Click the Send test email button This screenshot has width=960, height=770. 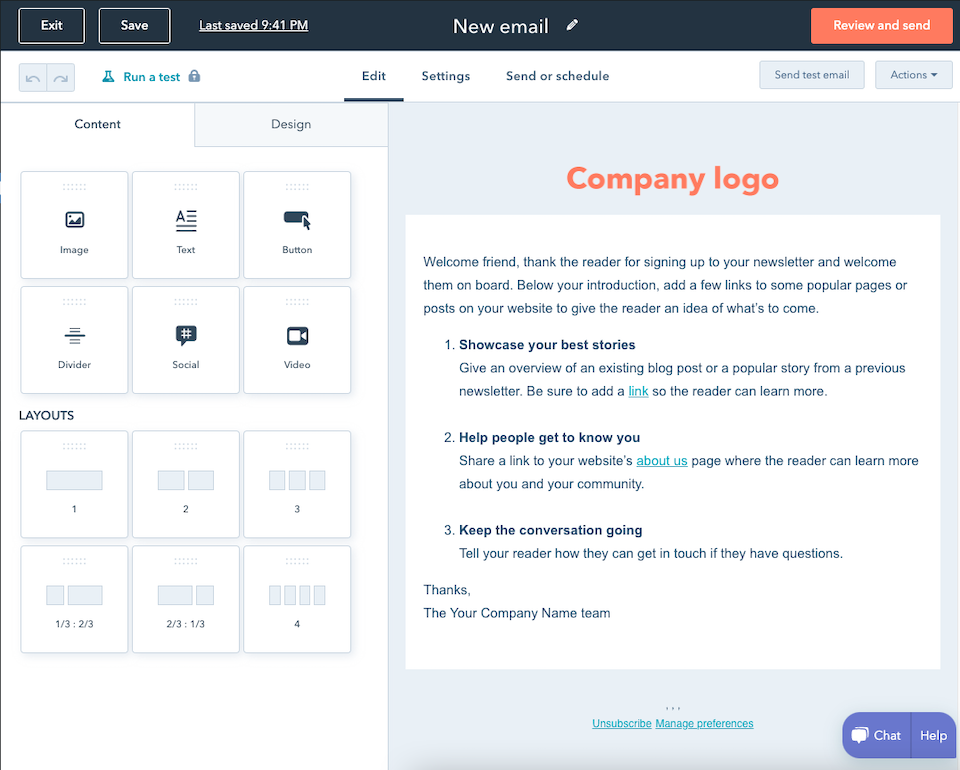click(811, 74)
